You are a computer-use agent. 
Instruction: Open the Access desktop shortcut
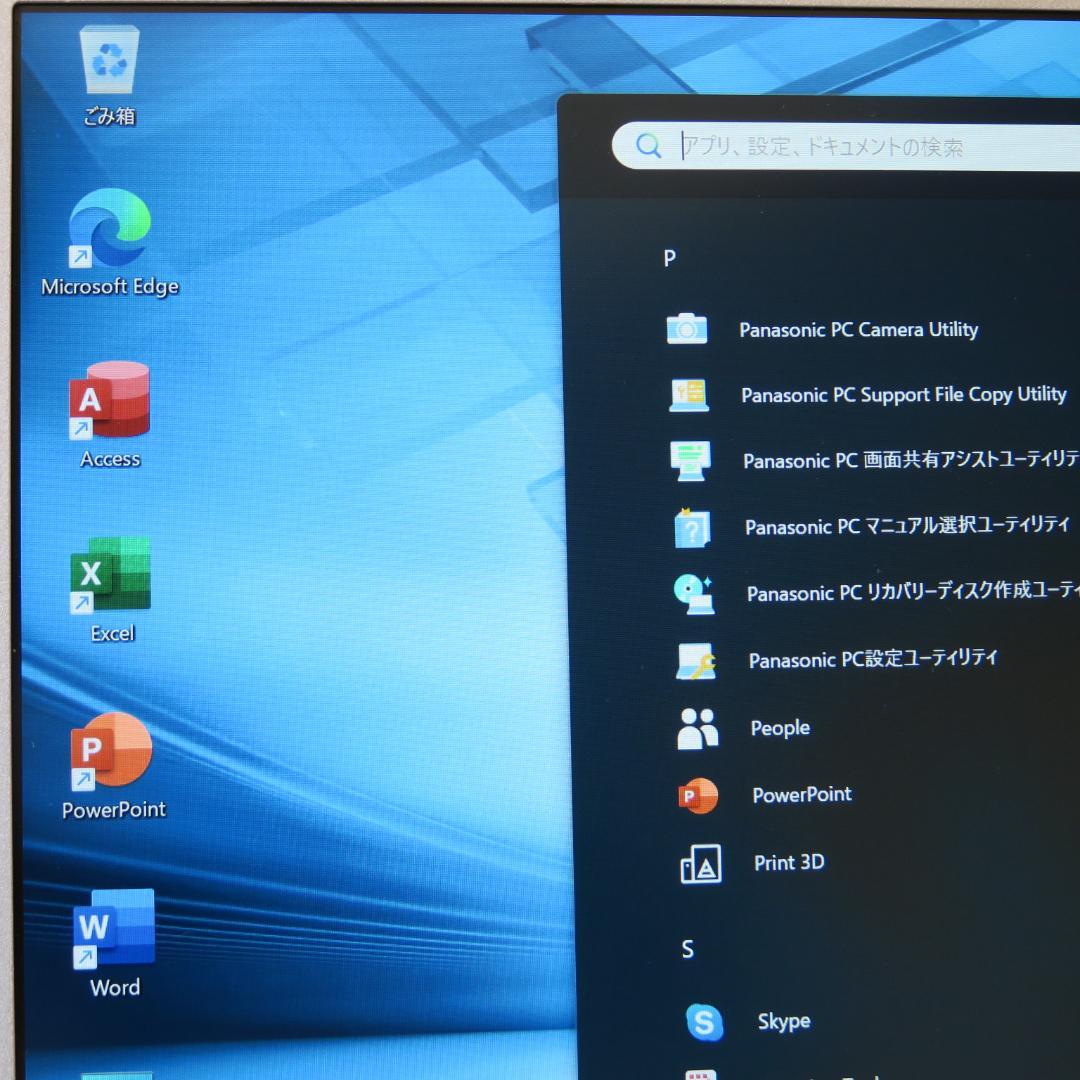point(110,399)
